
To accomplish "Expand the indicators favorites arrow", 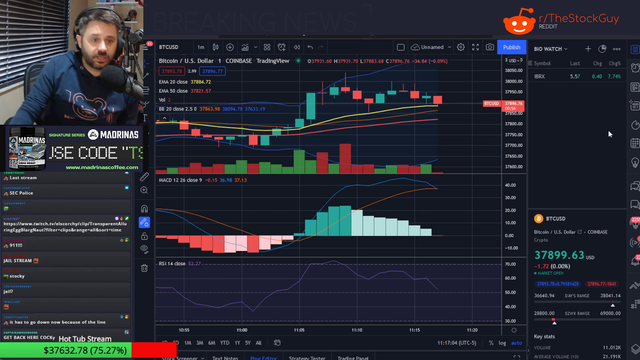I will click(x=256, y=47).
